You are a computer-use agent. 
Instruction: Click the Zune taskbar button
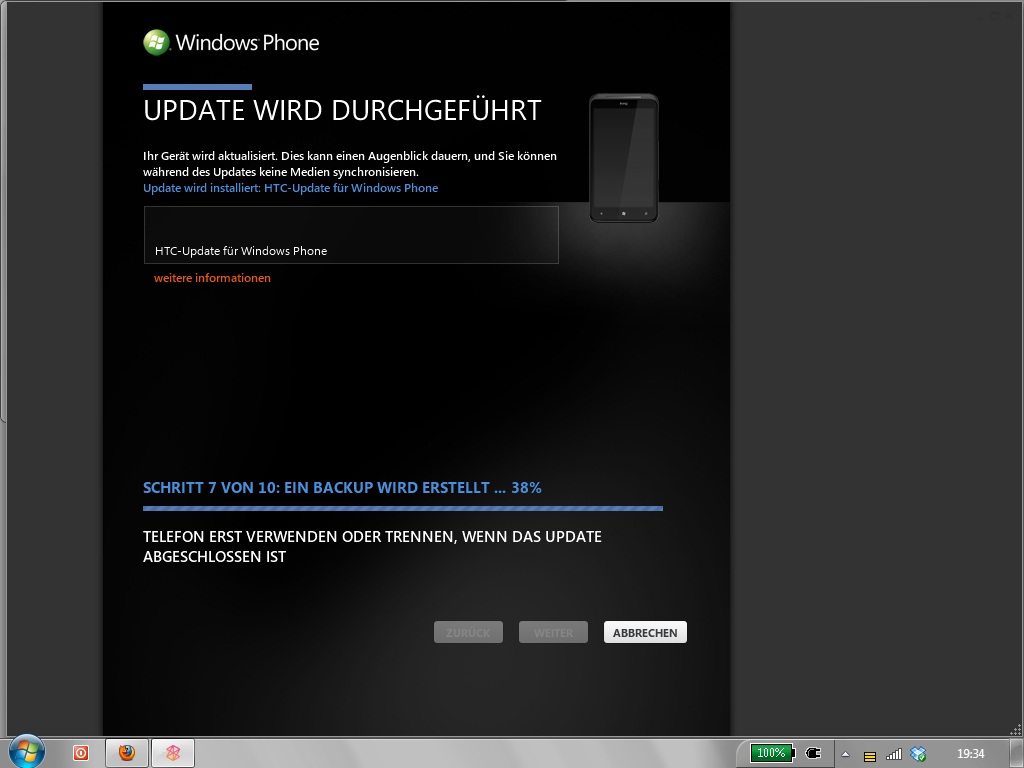pos(173,753)
